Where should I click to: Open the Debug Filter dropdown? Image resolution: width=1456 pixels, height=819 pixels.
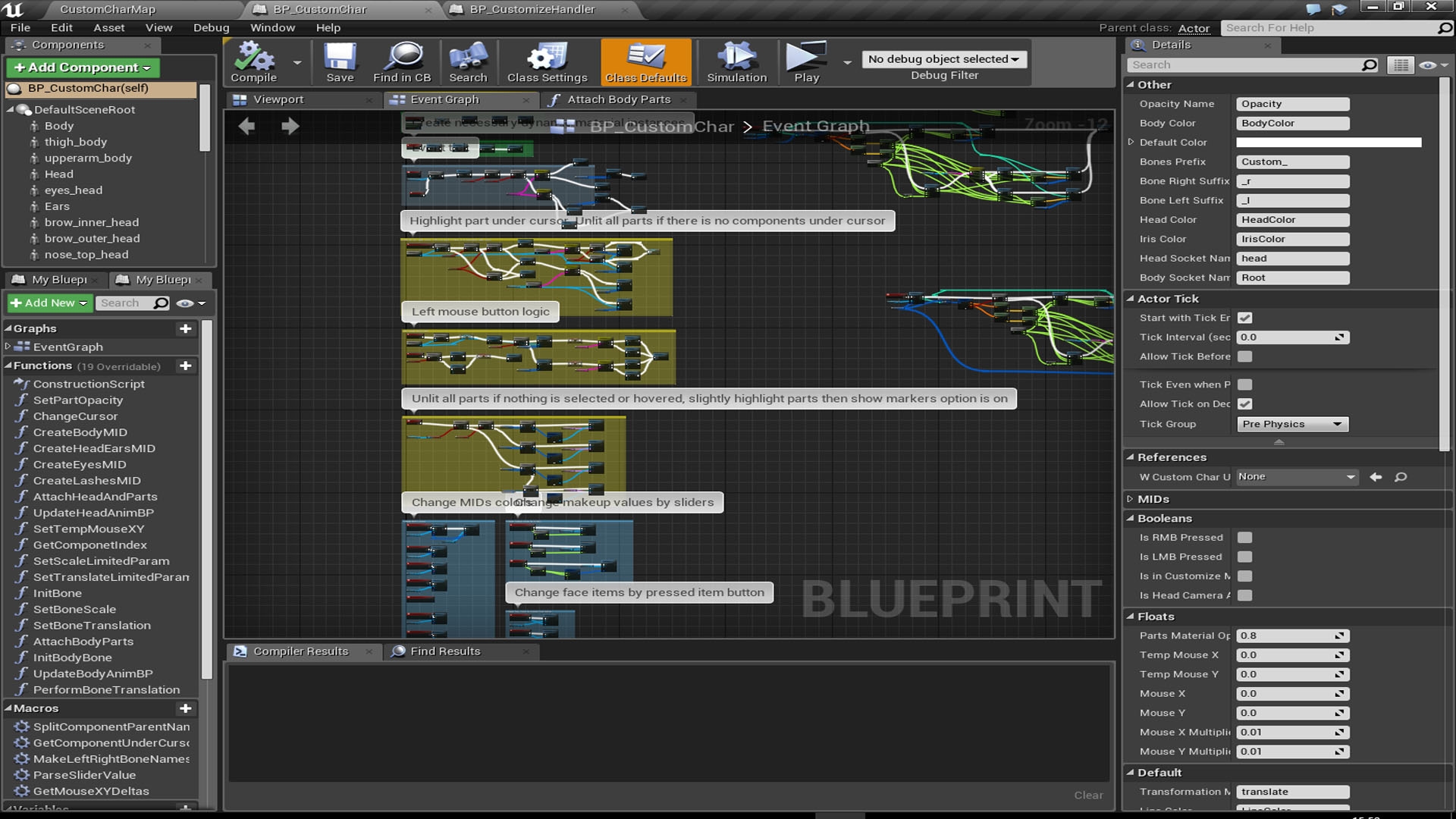(943, 59)
